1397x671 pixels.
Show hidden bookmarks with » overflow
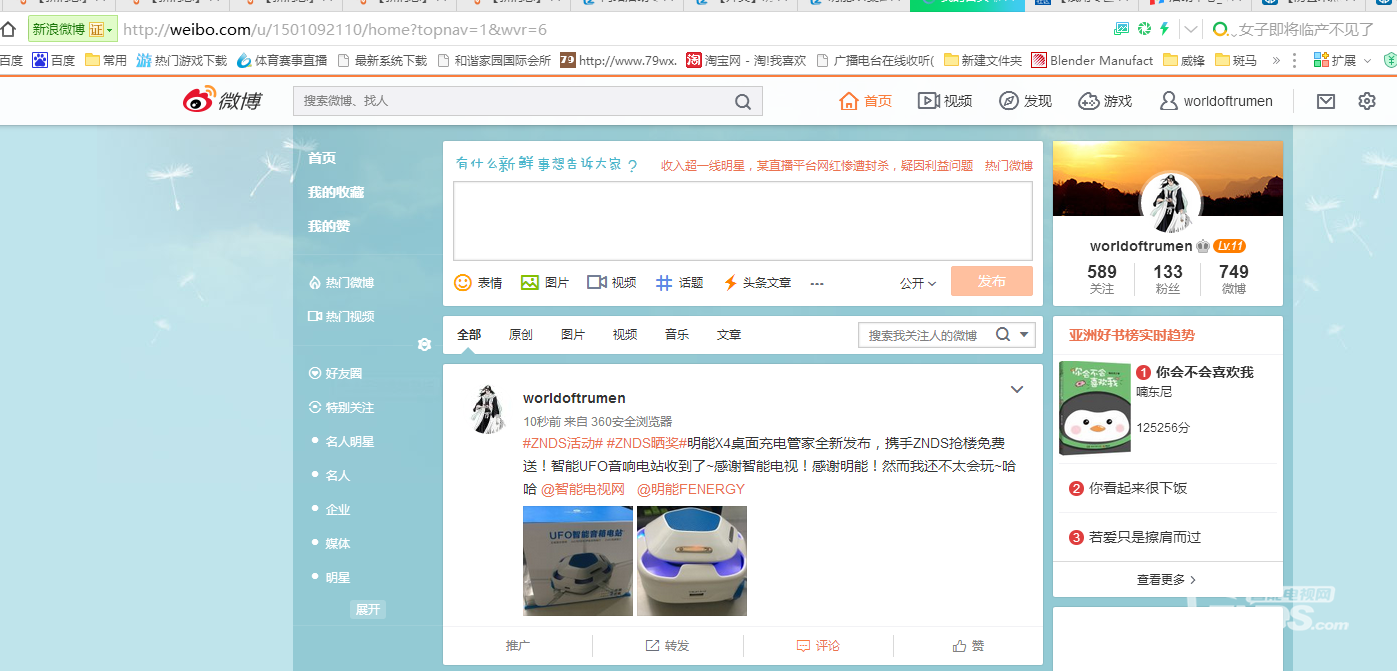[1276, 60]
